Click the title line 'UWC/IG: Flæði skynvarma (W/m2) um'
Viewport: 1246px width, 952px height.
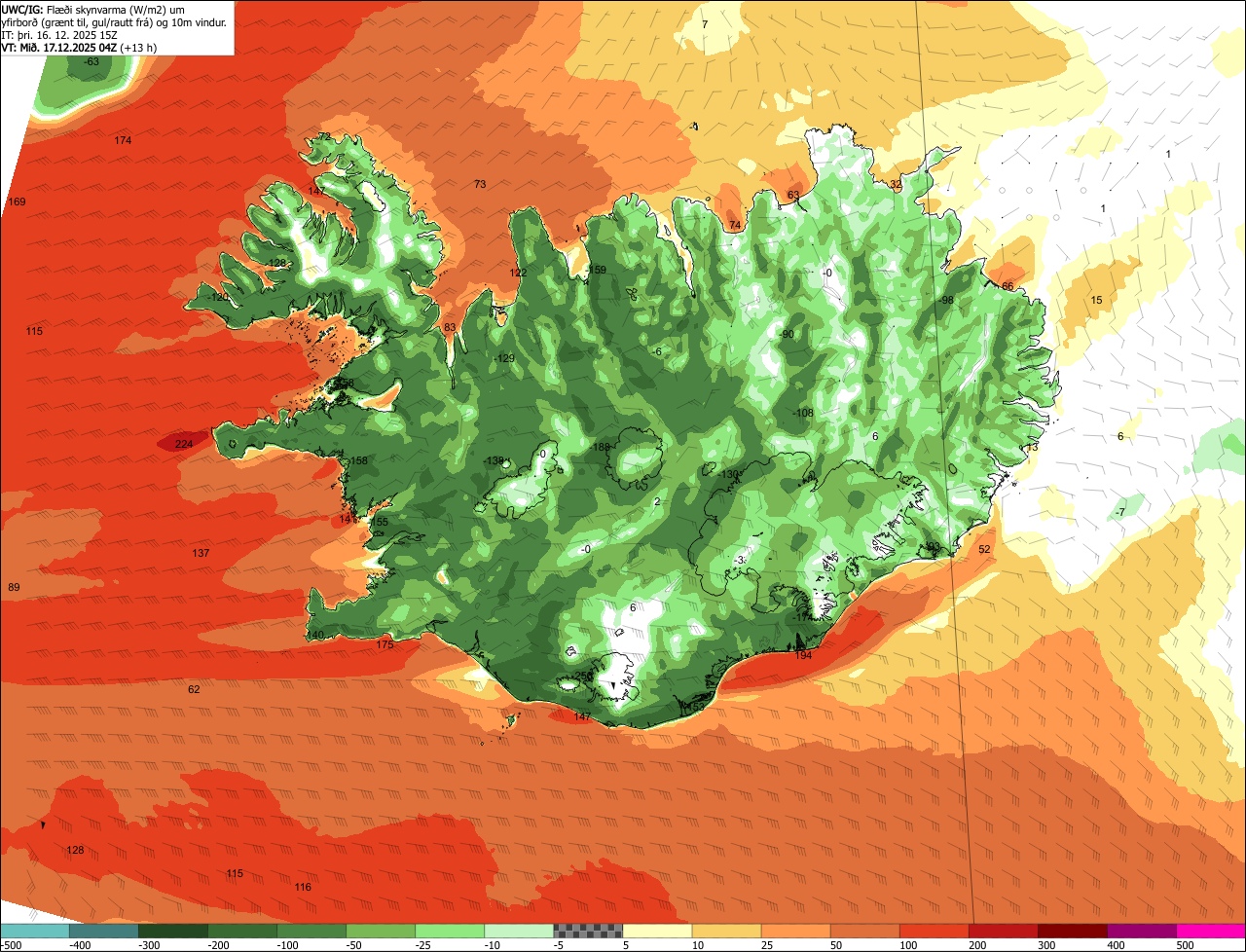(x=94, y=8)
